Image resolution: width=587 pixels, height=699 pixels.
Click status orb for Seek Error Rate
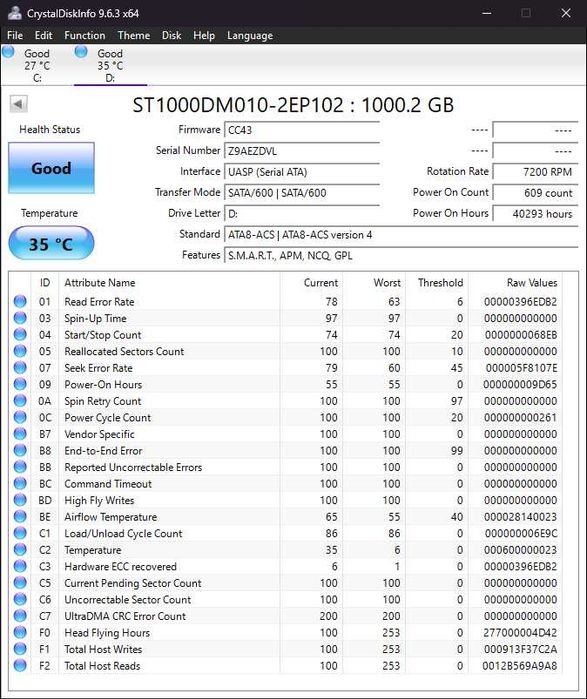click(20, 368)
